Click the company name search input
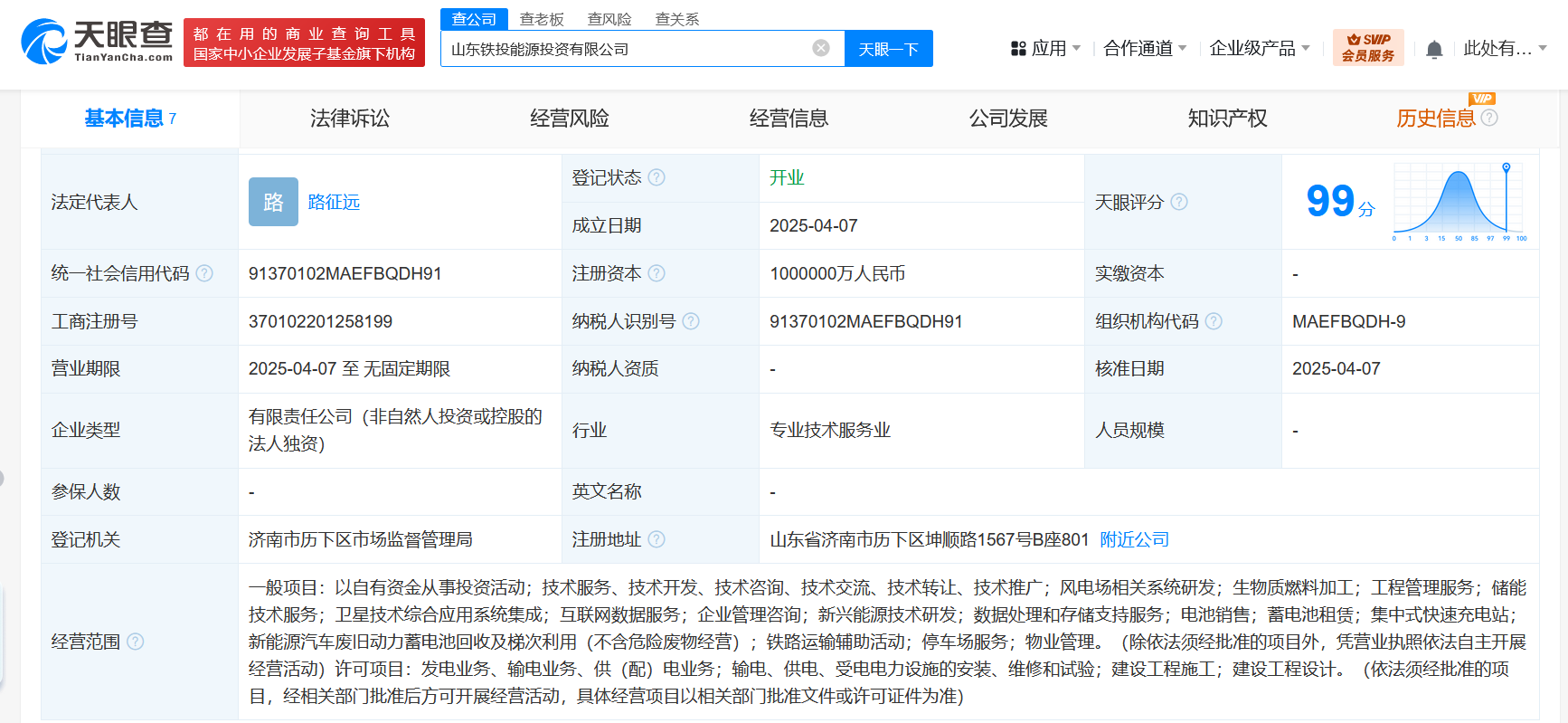Viewport: 1568px width, 723px height. click(x=624, y=49)
